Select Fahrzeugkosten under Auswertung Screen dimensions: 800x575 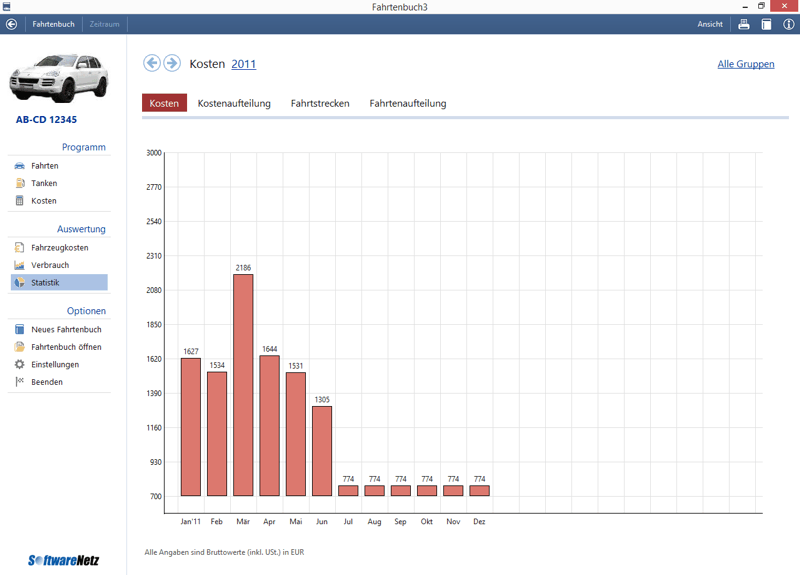59,247
